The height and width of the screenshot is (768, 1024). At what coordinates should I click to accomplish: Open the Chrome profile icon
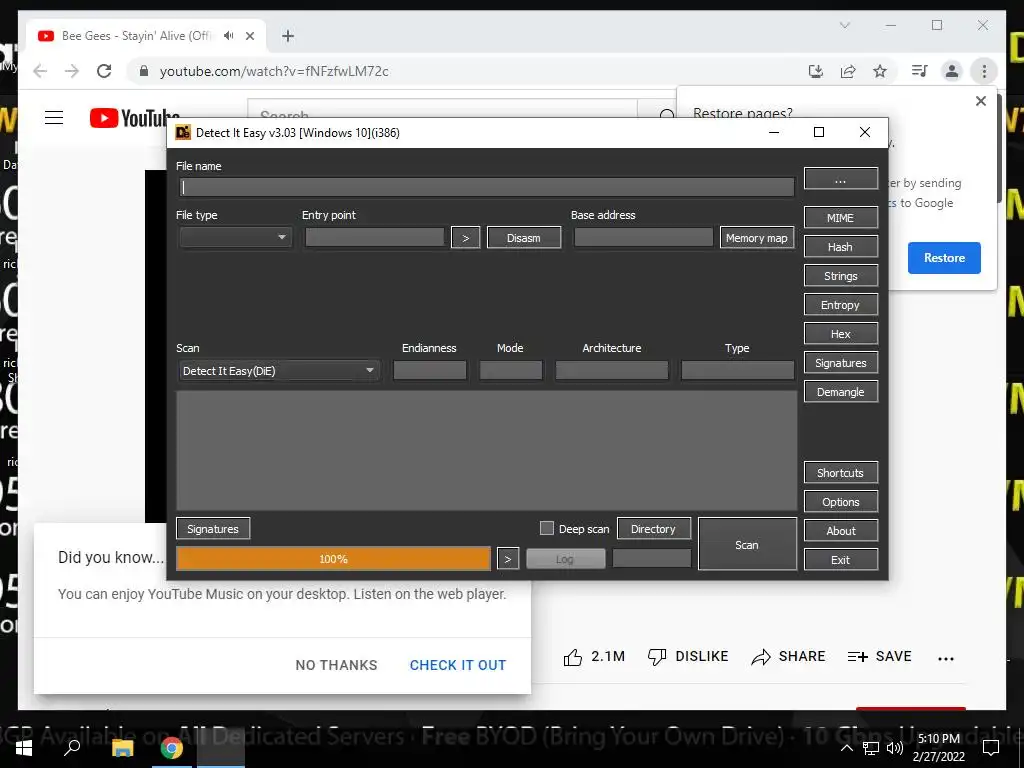pyautogui.click(x=952, y=71)
